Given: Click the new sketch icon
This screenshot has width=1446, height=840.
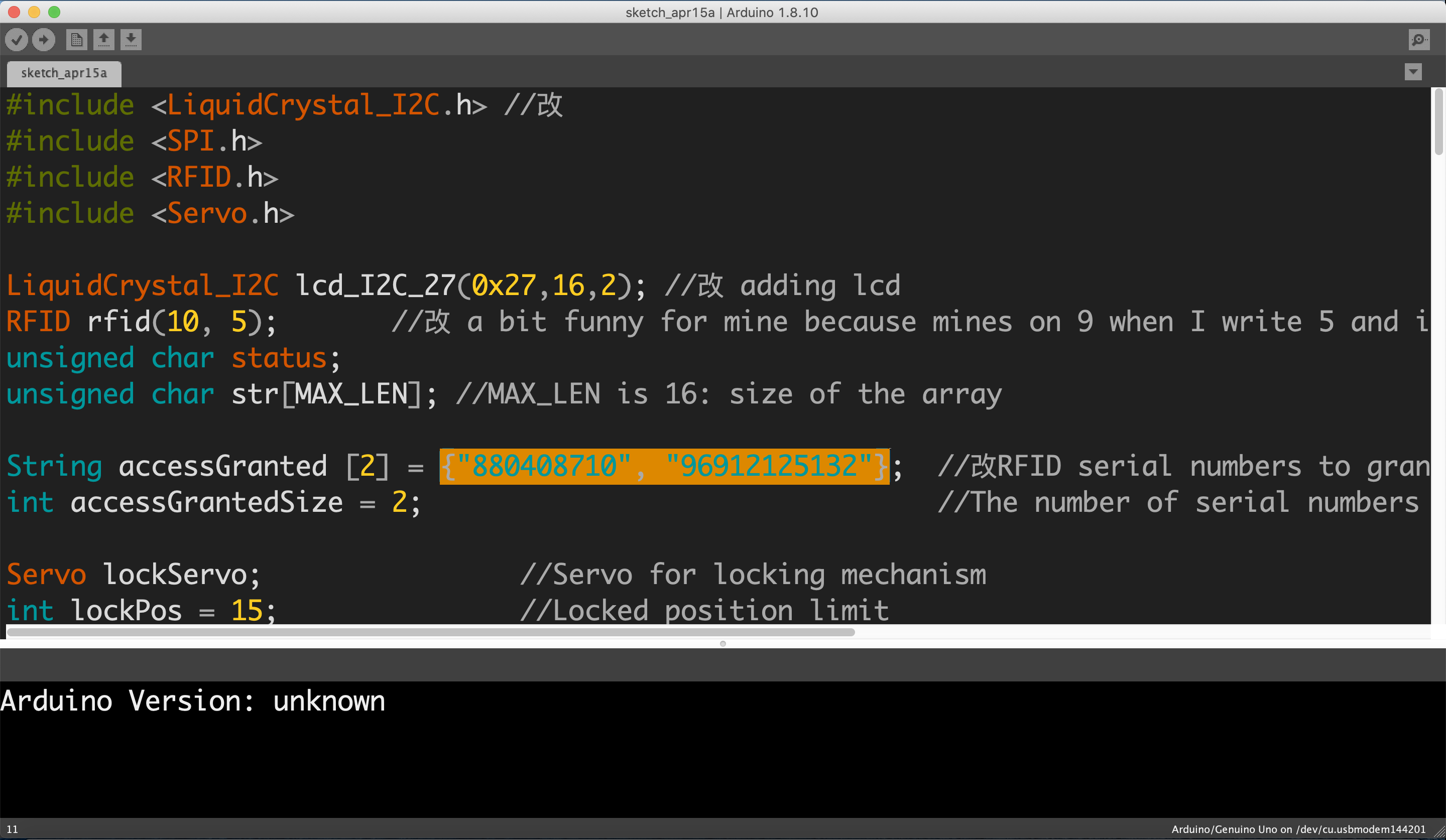Looking at the screenshot, I should [x=77, y=39].
